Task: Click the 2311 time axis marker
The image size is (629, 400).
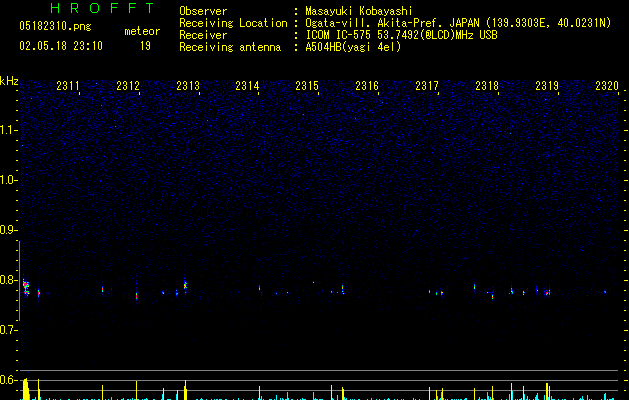Action: [68, 86]
